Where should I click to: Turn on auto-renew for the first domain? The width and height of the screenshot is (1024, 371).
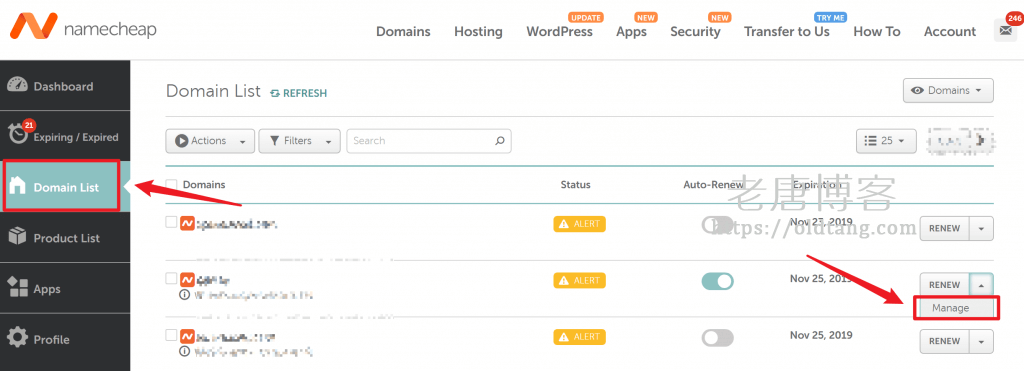click(x=717, y=225)
